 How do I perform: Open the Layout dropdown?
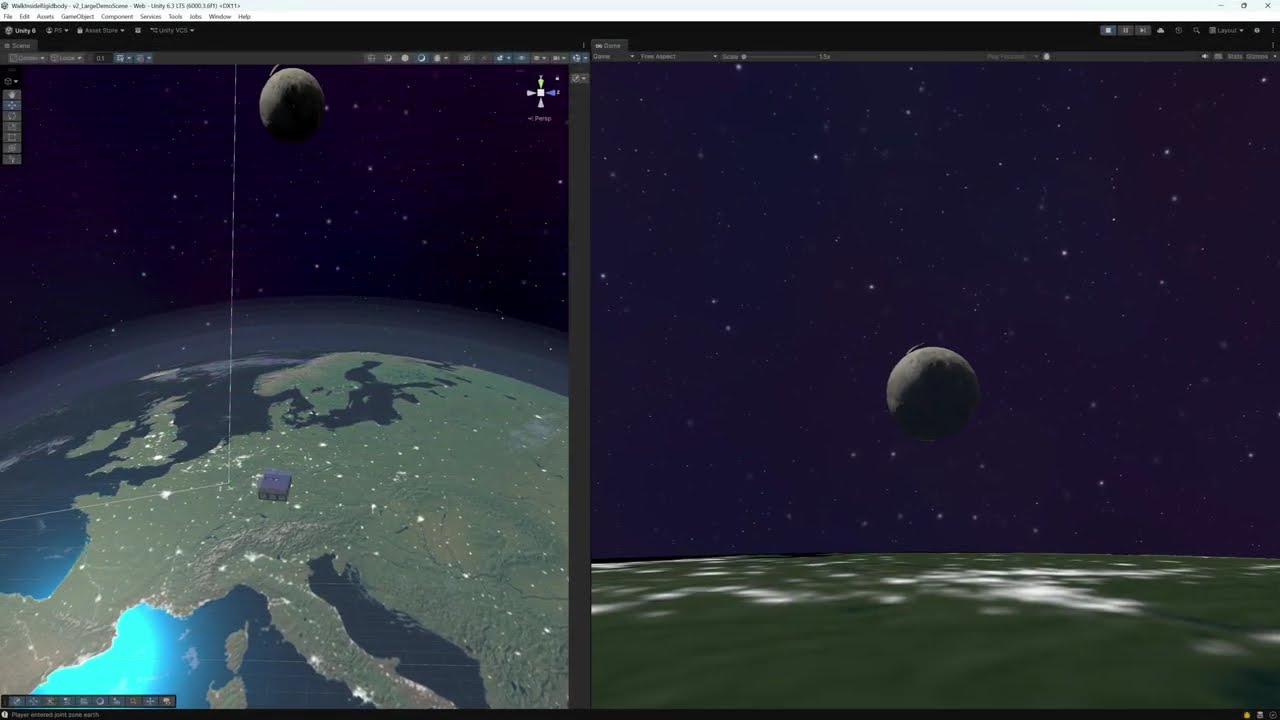(1227, 30)
